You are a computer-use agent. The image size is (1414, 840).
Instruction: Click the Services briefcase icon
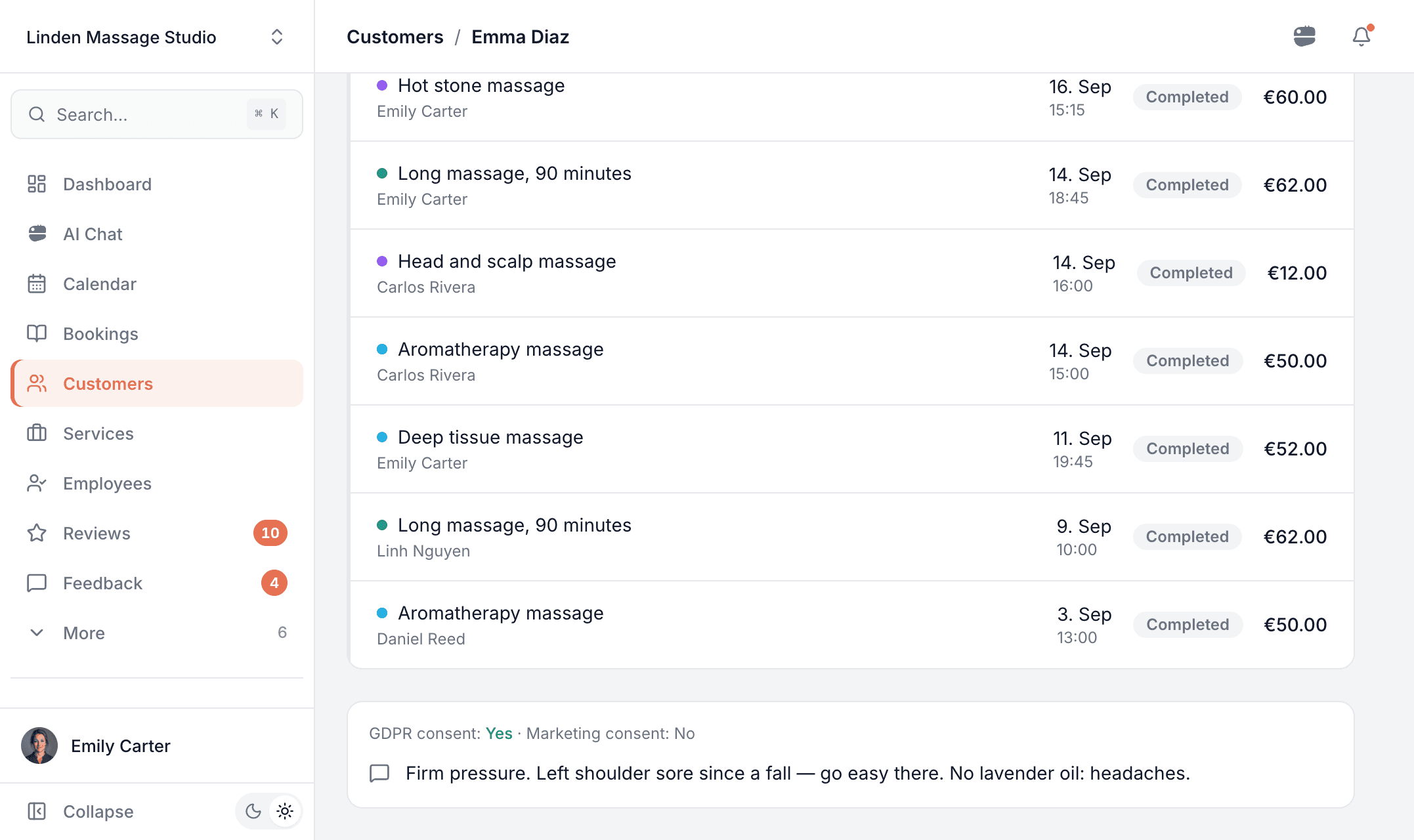tap(37, 433)
